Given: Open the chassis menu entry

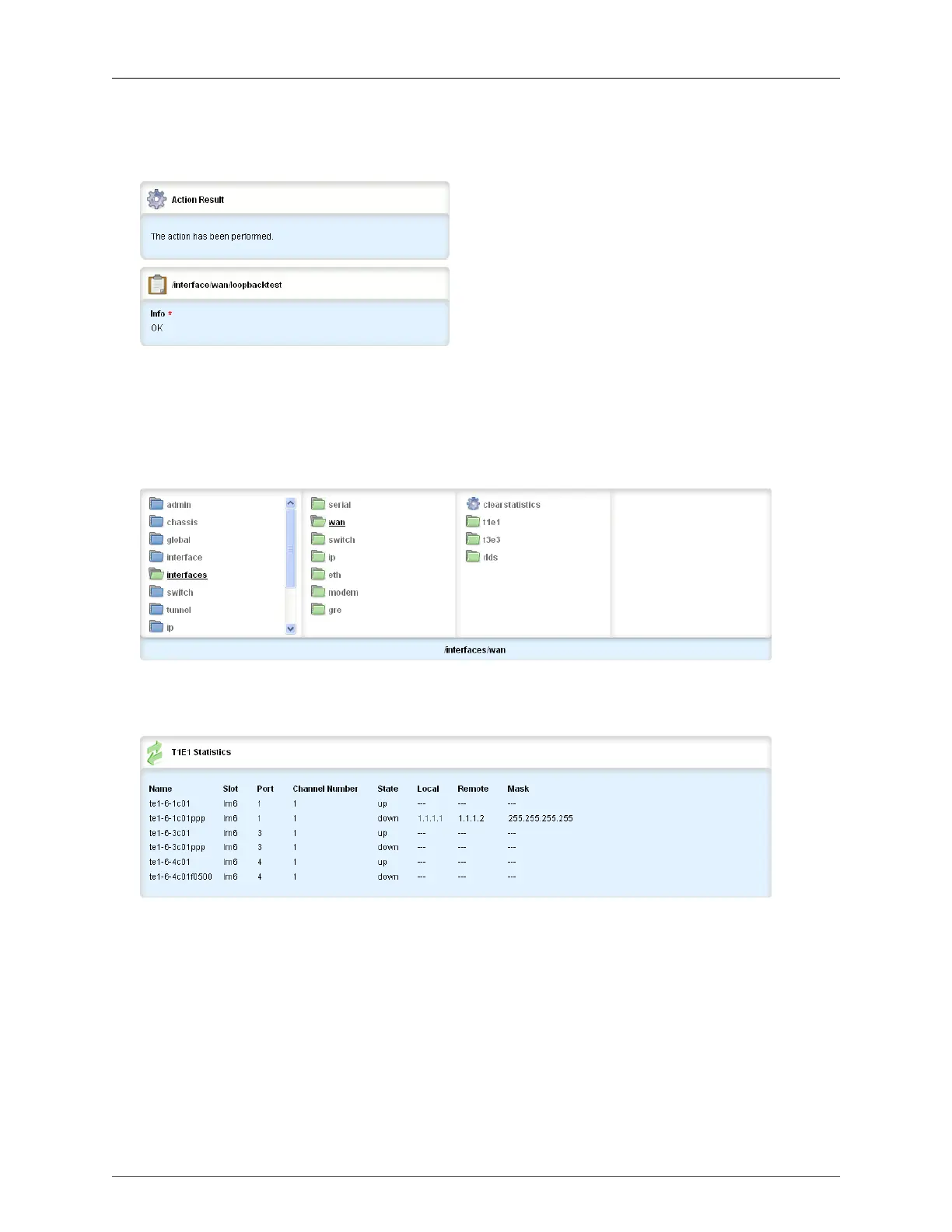Looking at the screenshot, I should [182, 522].
